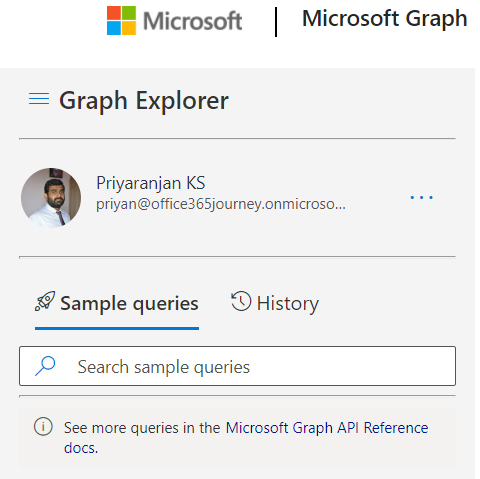Image resolution: width=480 pixels, height=479 pixels.
Task: Click the blue underline below Sample queries
Action: pyautogui.click(x=117, y=328)
